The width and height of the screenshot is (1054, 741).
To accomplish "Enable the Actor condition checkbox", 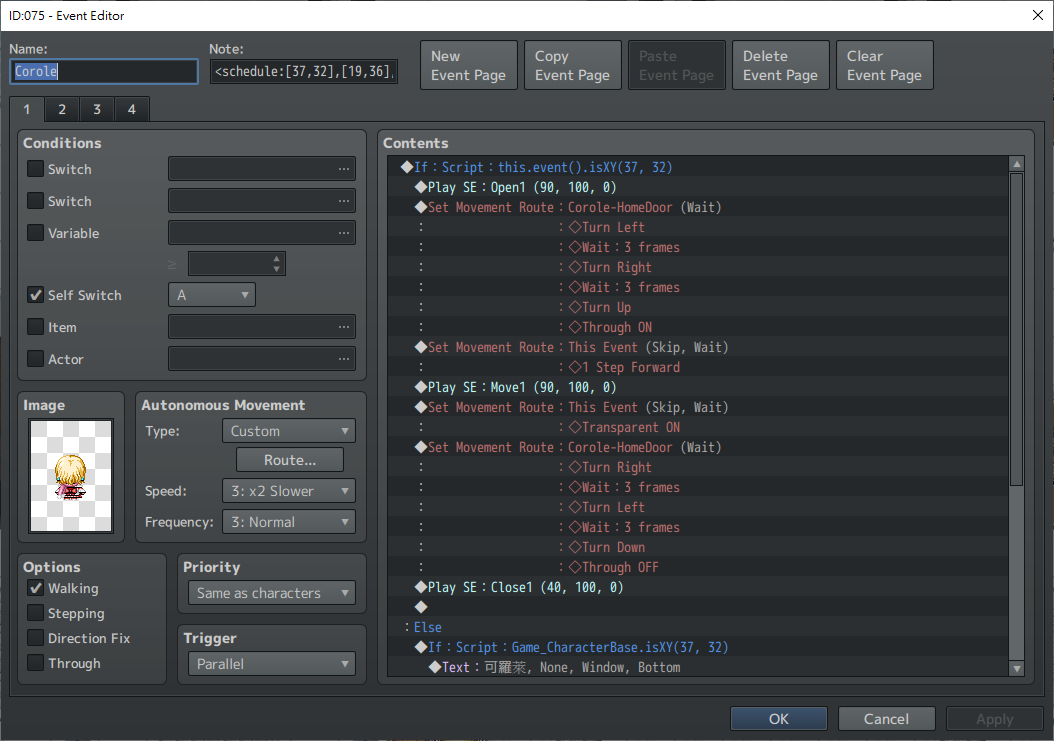I will coord(35,358).
